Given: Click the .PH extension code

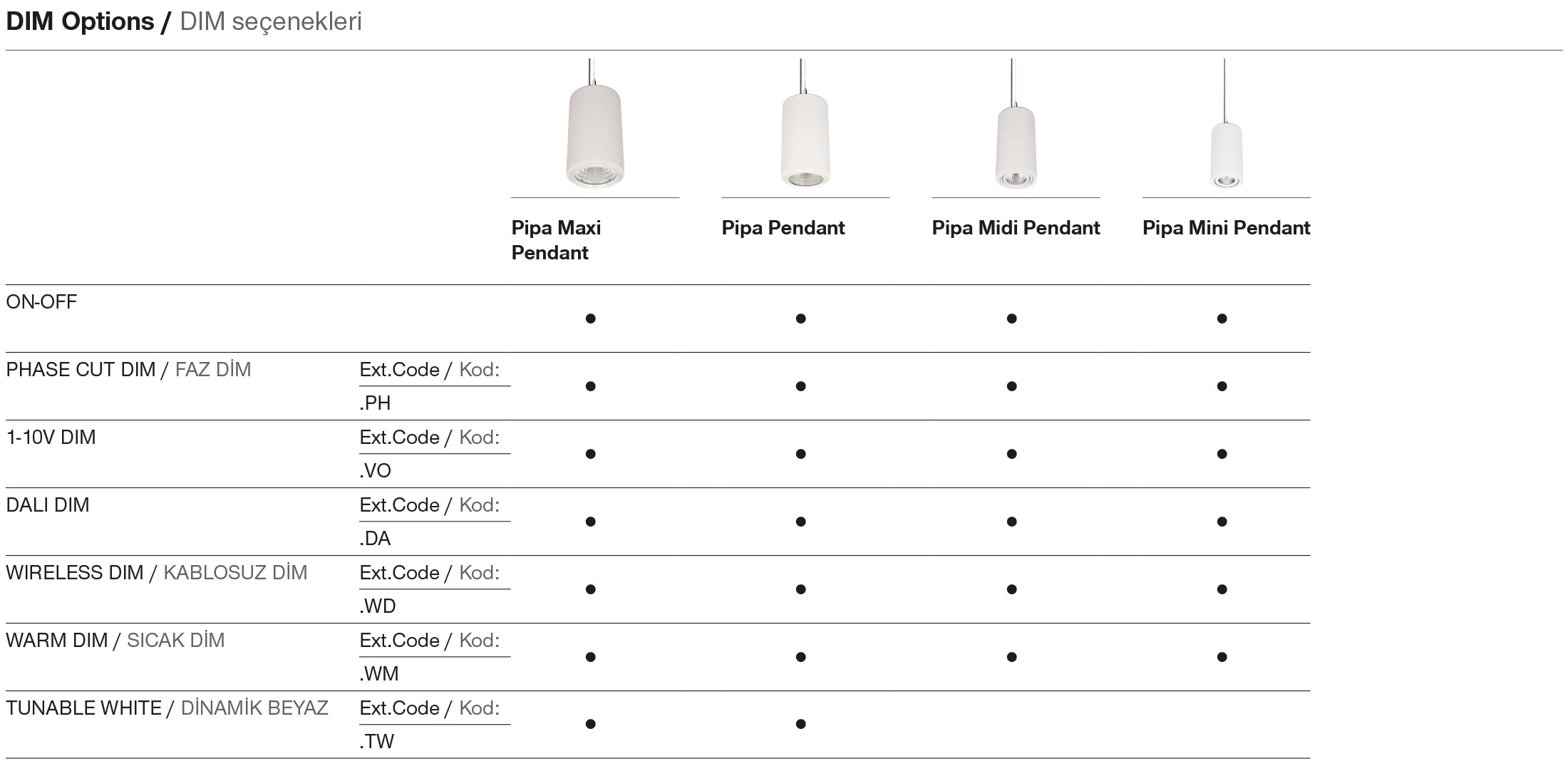Looking at the screenshot, I should click(x=376, y=403).
